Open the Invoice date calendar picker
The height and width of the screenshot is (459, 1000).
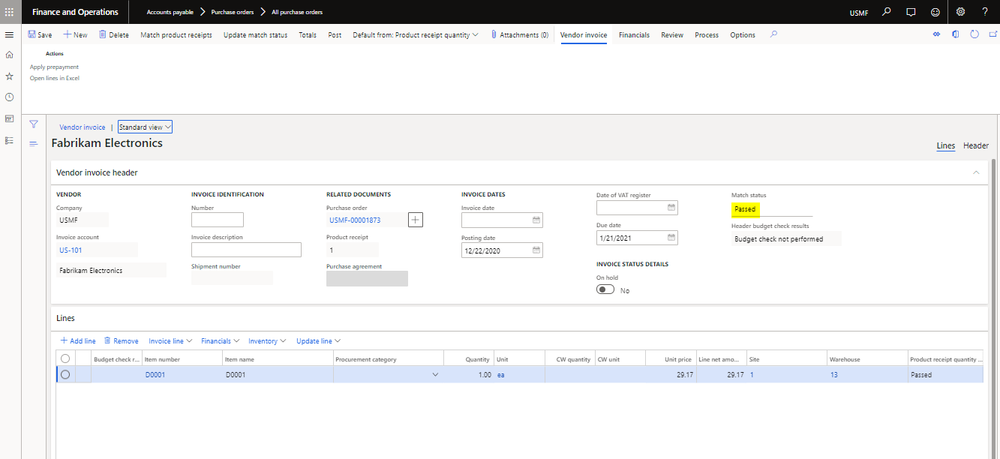point(536,220)
